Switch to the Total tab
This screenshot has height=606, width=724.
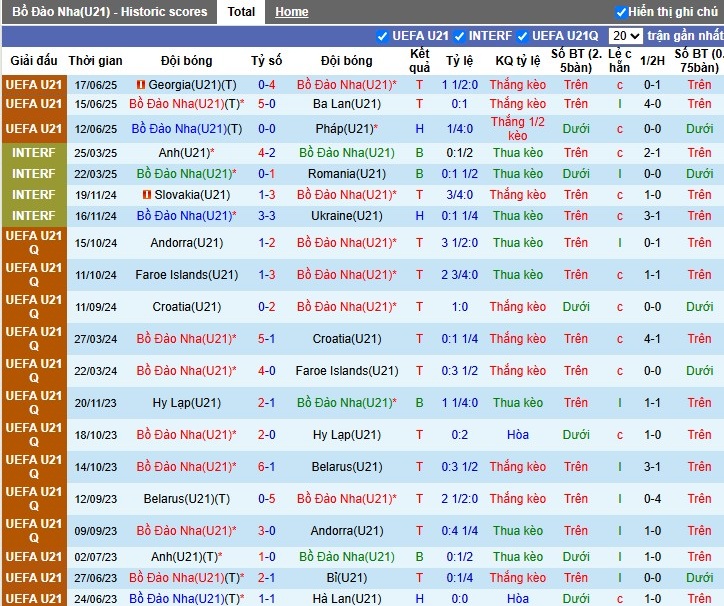pyautogui.click(x=241, y=12)
